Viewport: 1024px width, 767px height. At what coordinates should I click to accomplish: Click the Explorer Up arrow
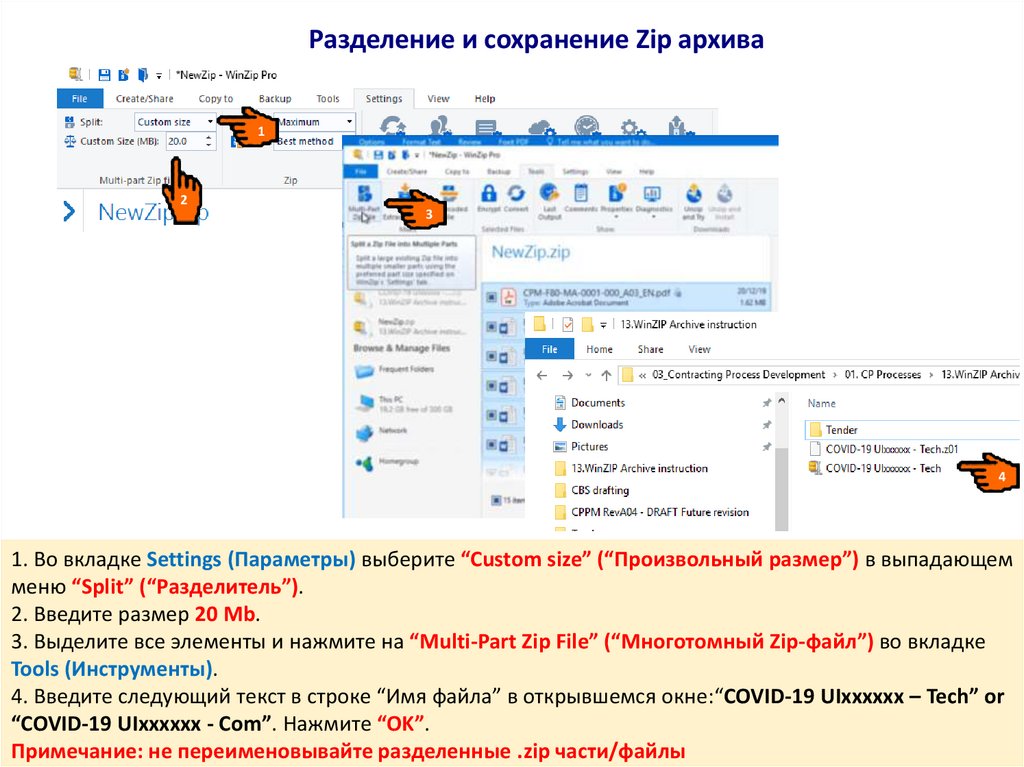tap(606, 375)
